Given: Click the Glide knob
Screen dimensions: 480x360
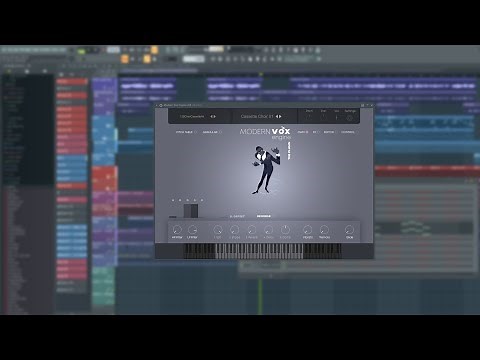Looking at the screenshot, I should pyautogui.click(x=349, y=230).
